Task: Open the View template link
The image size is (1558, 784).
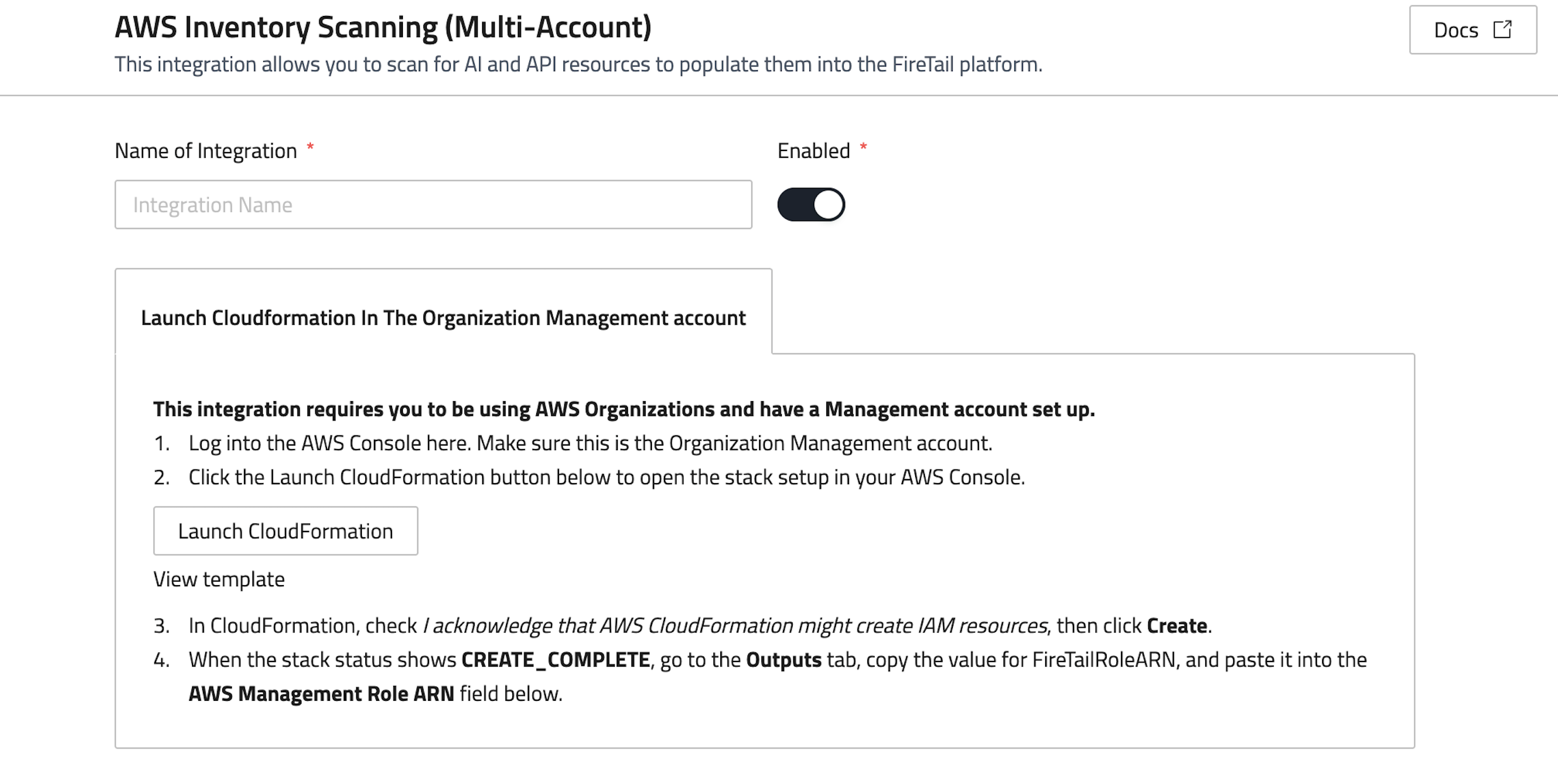Action: [218, 579]
